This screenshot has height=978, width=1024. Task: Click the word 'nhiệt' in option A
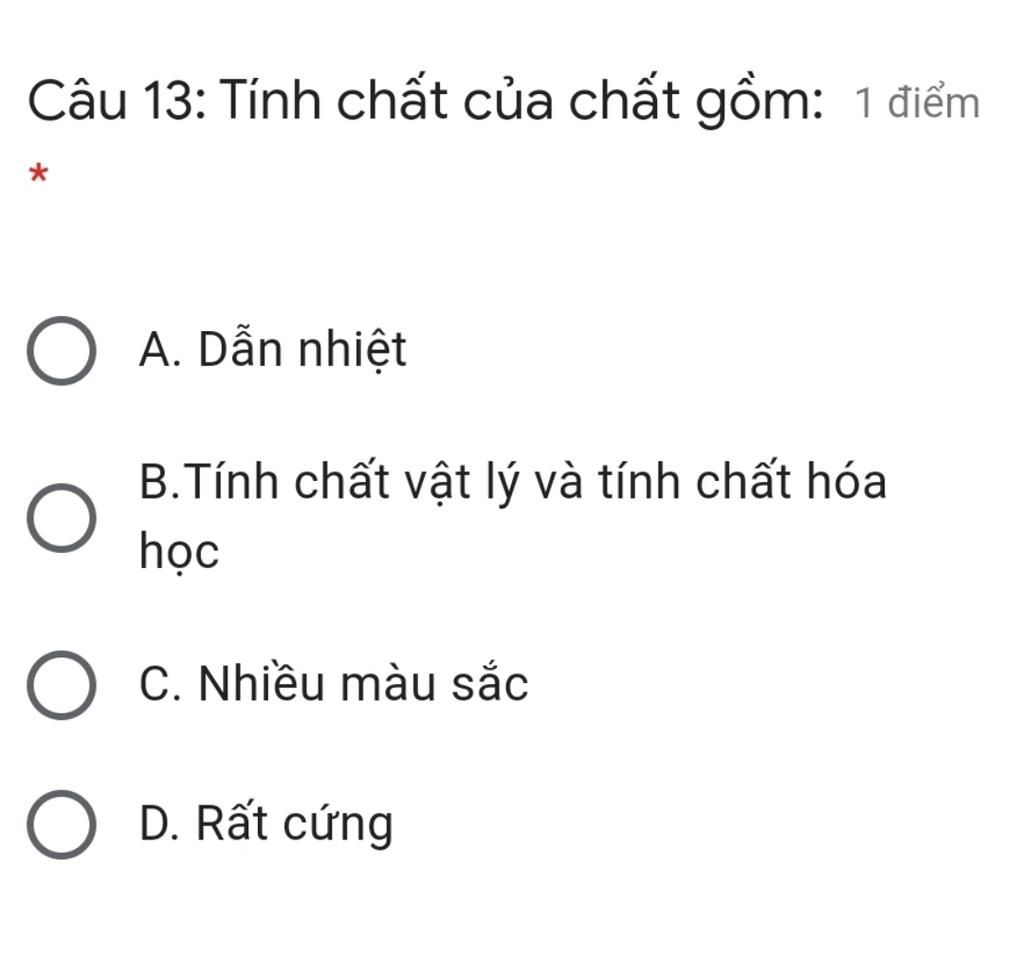pyautogui.click(x=353, y=351)
